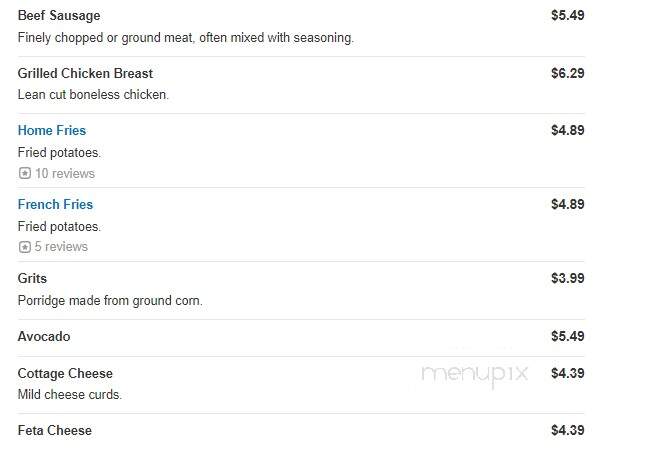Click the Feta Cheese item name
This screenshot has height=456, width=654.
(x=55, y=430)
